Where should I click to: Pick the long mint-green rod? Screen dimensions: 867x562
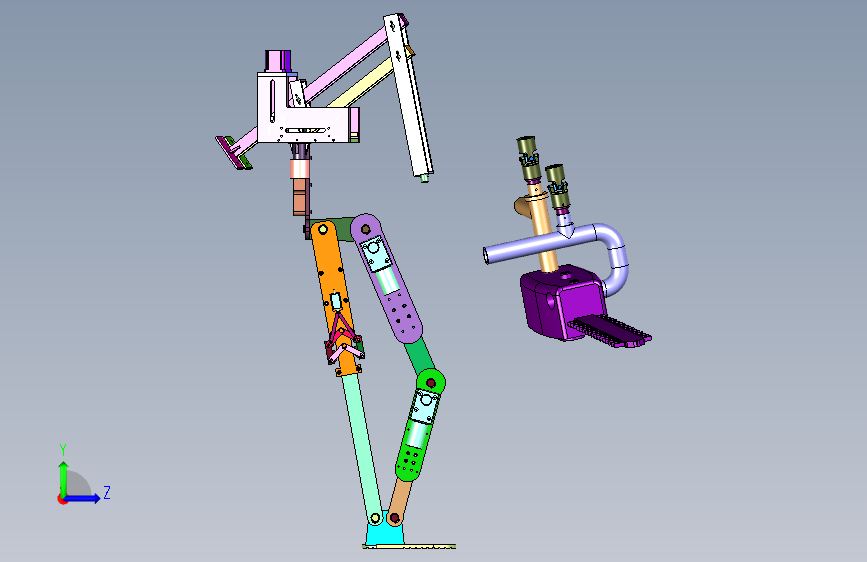(x=362, y=445)
